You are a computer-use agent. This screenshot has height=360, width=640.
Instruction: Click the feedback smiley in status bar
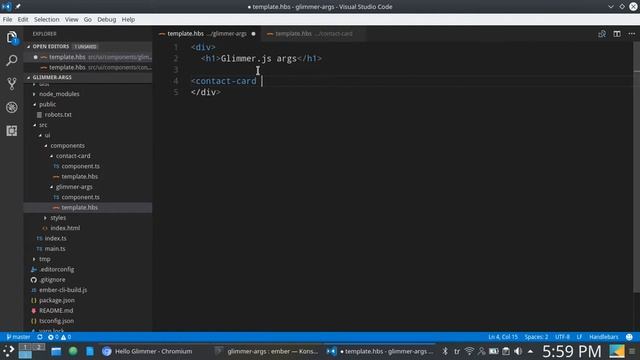(629, 337)
